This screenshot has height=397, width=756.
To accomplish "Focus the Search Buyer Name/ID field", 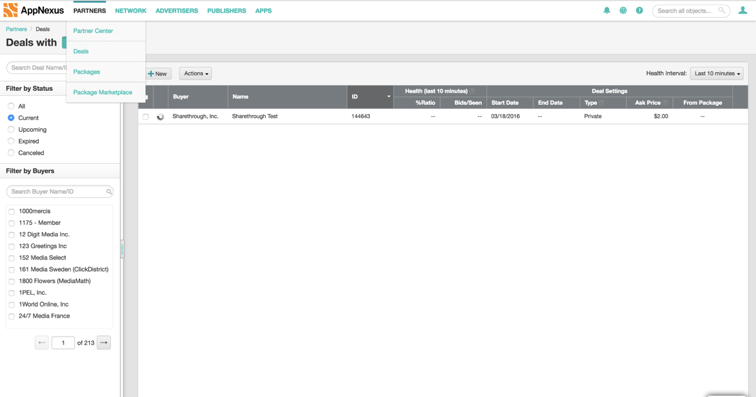I will pyautogui.click(x=60, y=192).
